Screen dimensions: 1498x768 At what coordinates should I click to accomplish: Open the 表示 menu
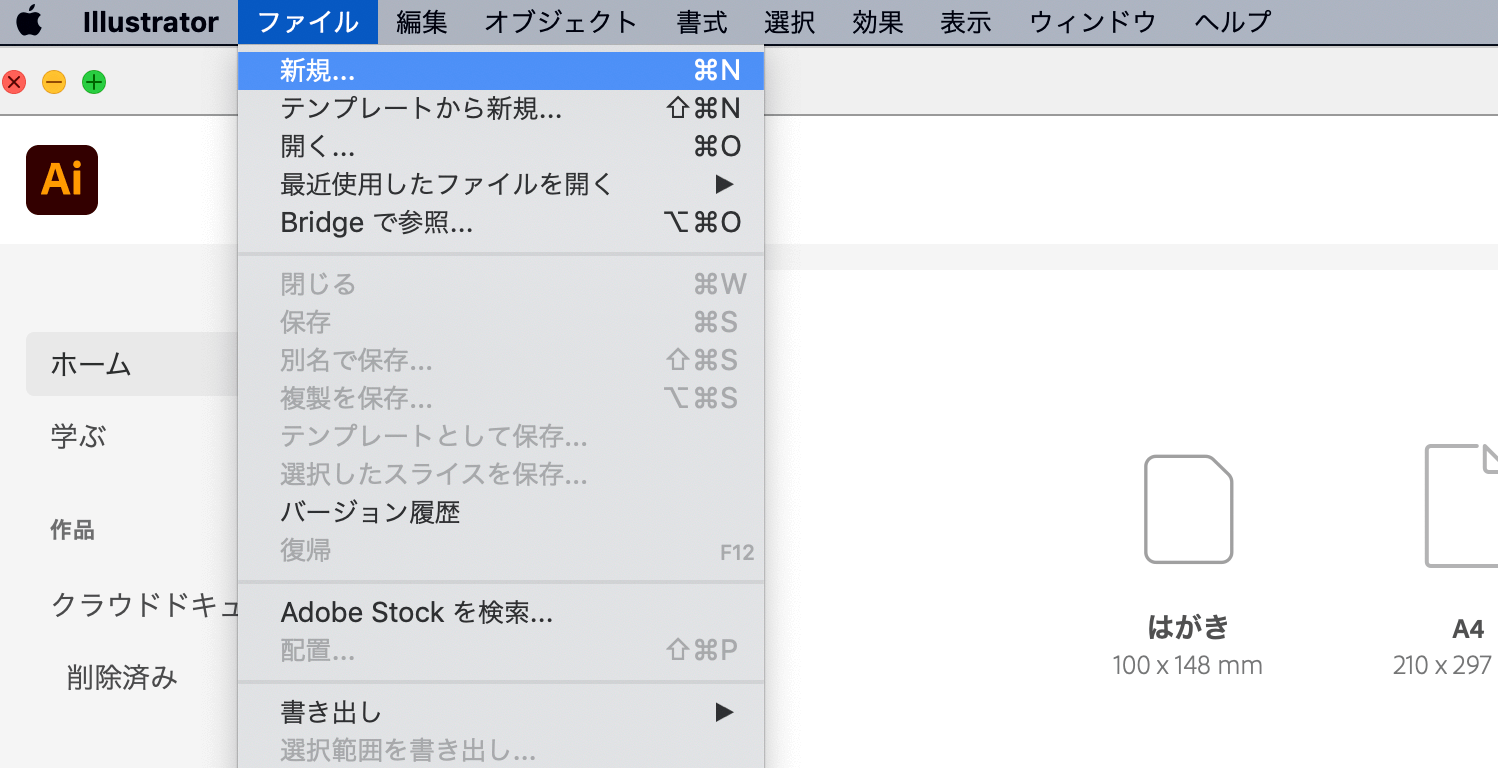click(966, 21)
